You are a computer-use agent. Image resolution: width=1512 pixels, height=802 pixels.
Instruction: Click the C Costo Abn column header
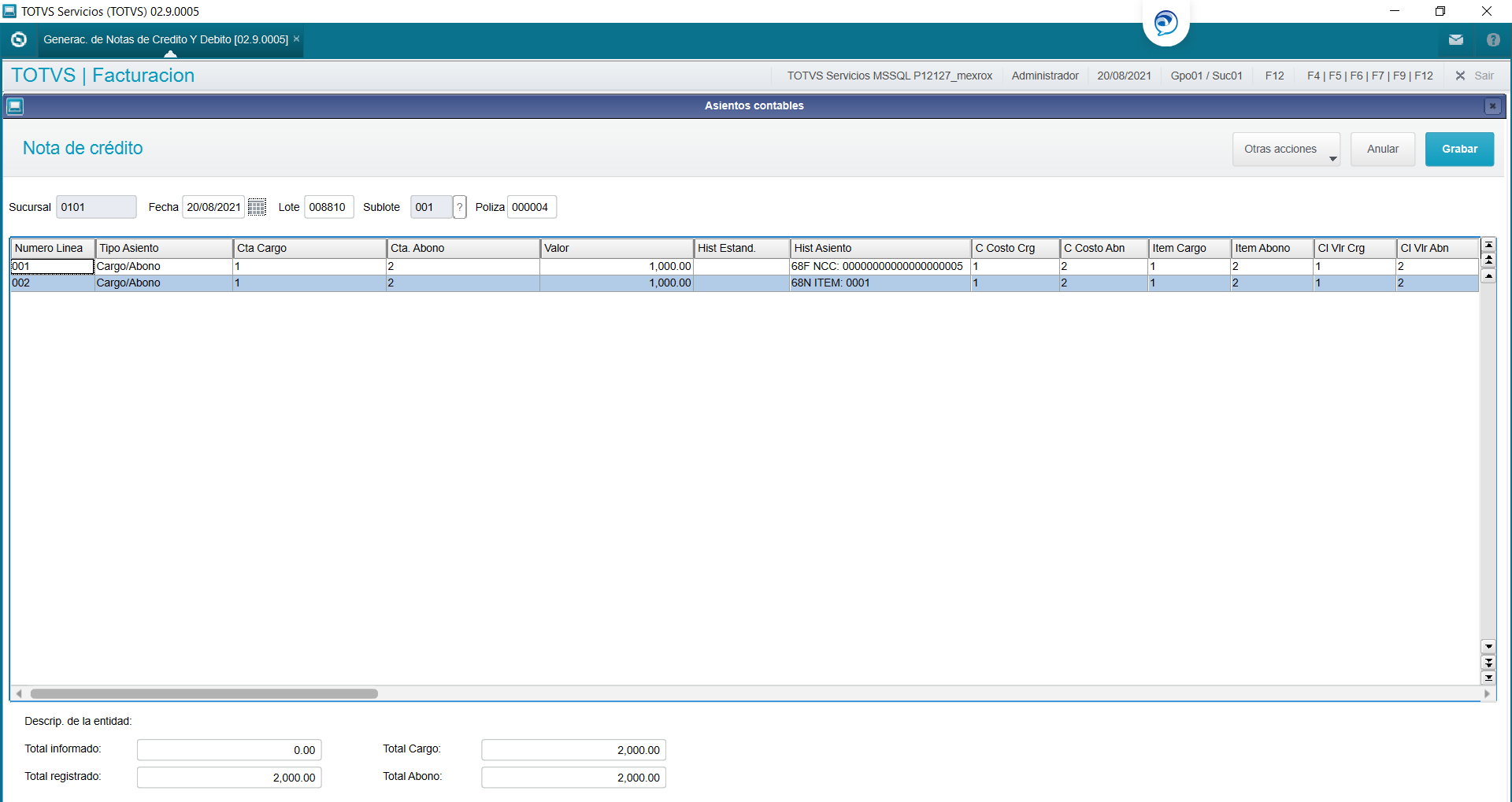pos(1104,248)
